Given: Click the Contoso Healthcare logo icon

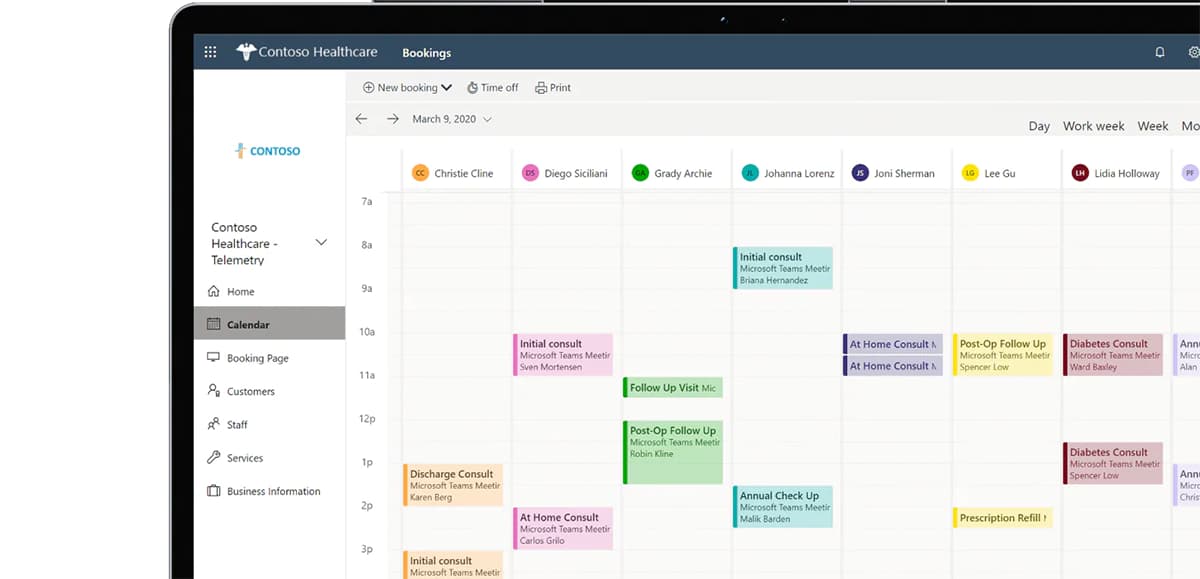Looking at the screenshot, I should (246, 52).
